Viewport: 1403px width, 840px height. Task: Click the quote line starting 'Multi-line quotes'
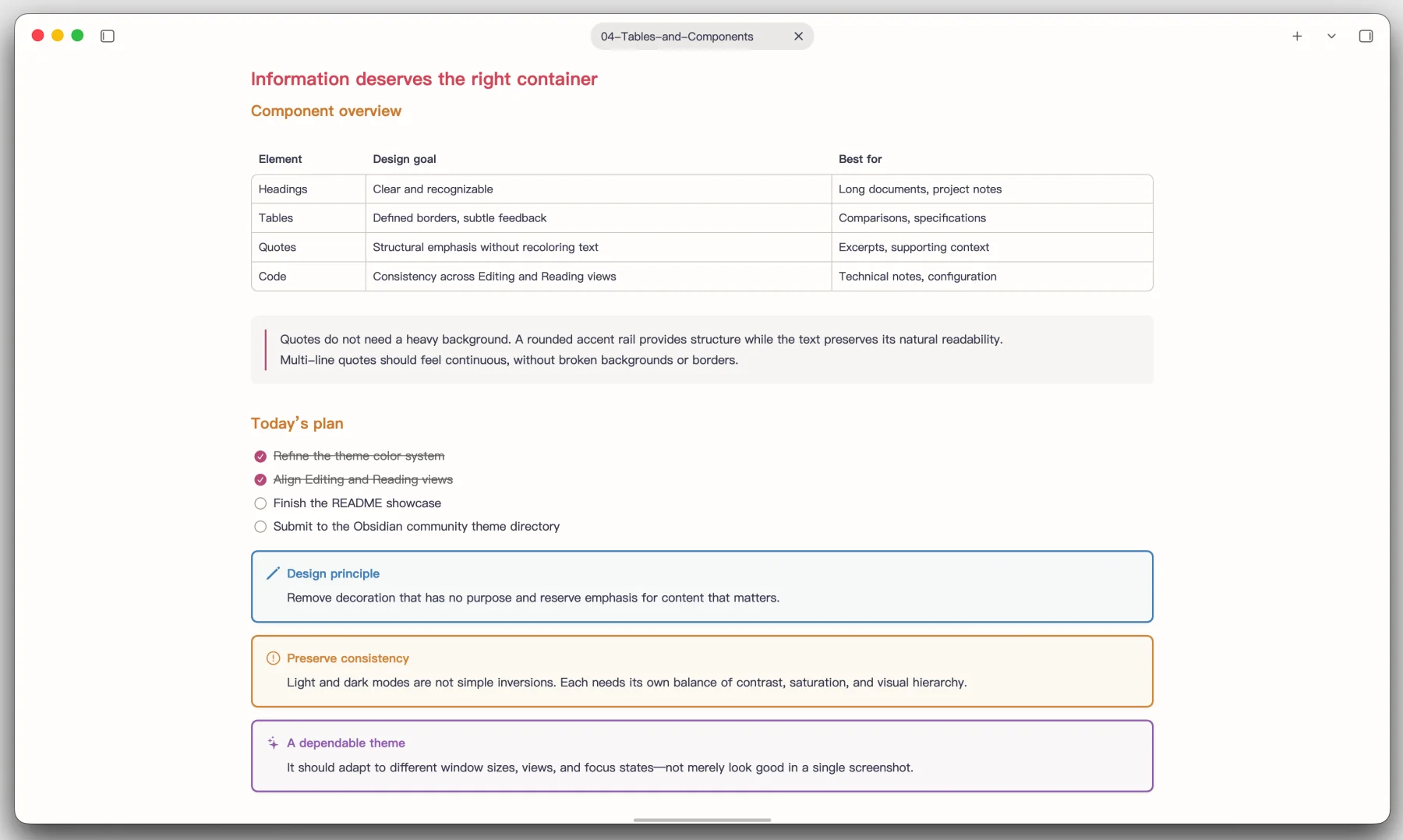(509, 360)
